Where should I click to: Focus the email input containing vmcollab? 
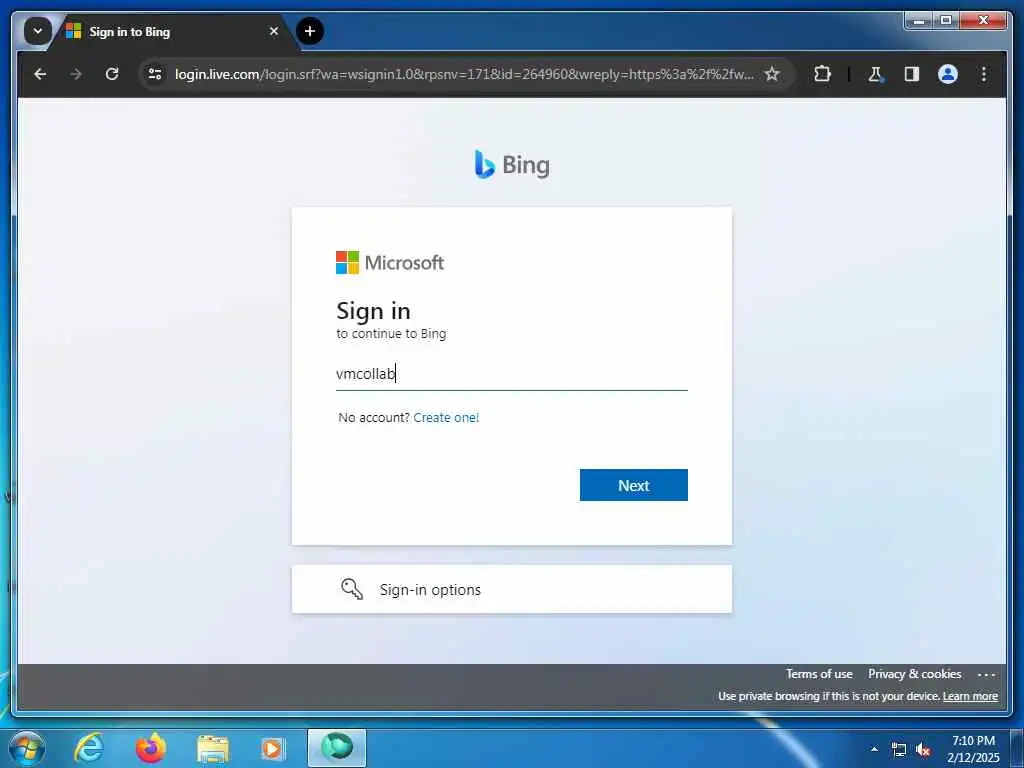511,374
